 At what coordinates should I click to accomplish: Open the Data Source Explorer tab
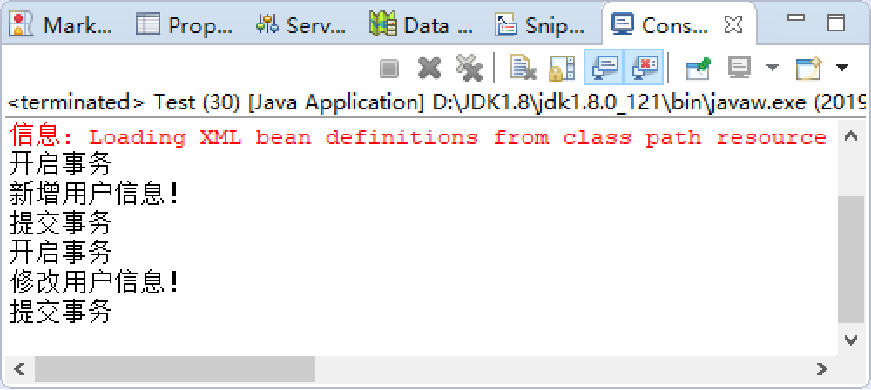pos(421,25)
